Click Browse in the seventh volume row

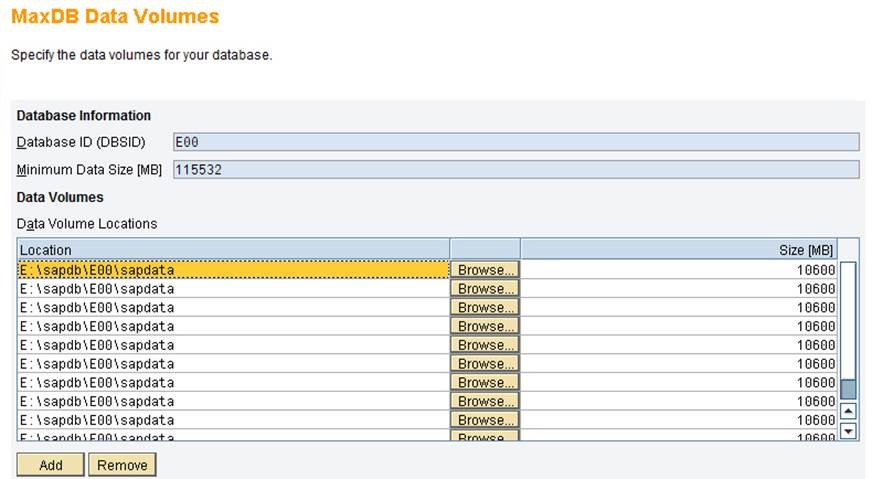pyautogui.click(x=485, y=383)
